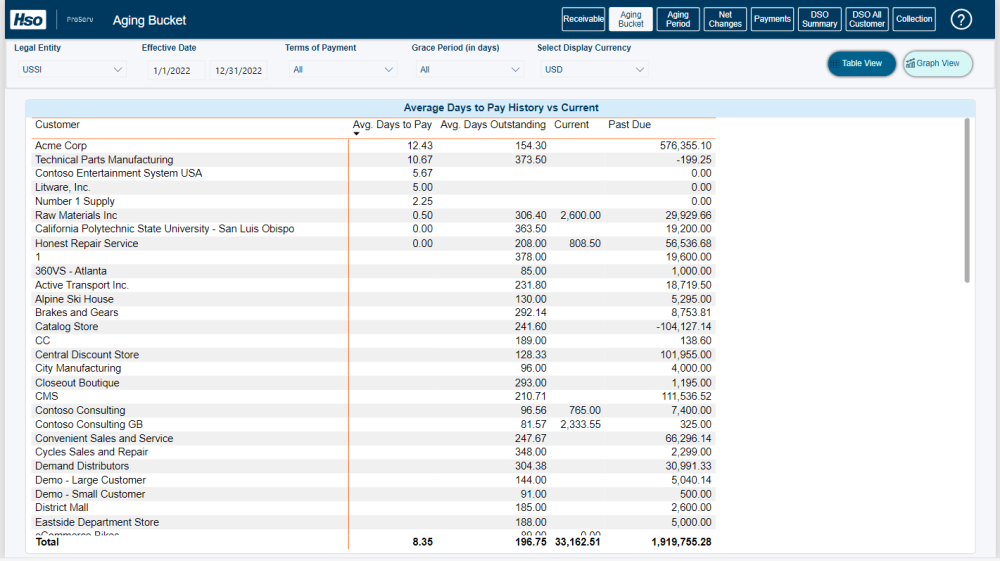Image resolution: width=1000 pixels, height=561 pixels.
Task: Navigate to the Net Changes tab
Action: coord(725,19)
